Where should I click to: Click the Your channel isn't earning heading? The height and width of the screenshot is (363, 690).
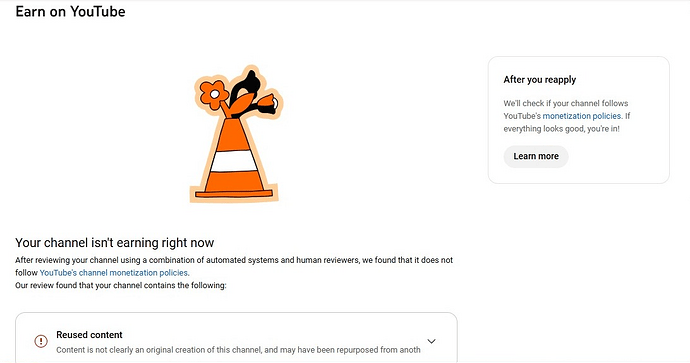pos(114,243)
